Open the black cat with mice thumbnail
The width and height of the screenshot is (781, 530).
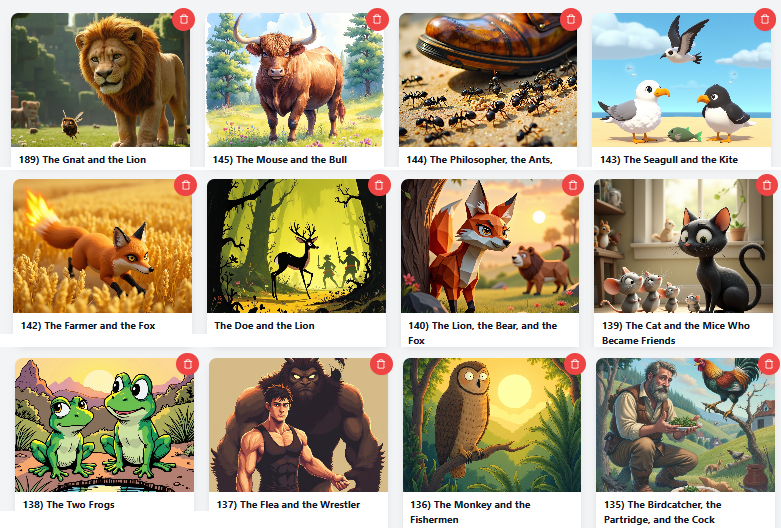click(683, 246)
